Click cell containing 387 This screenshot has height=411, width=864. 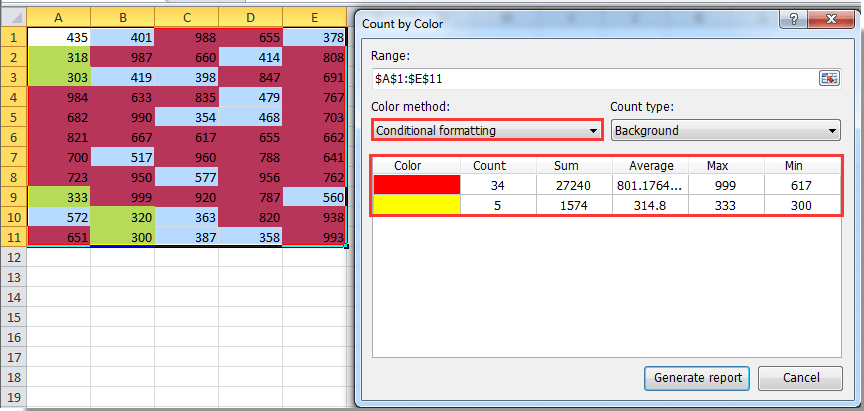186,237
